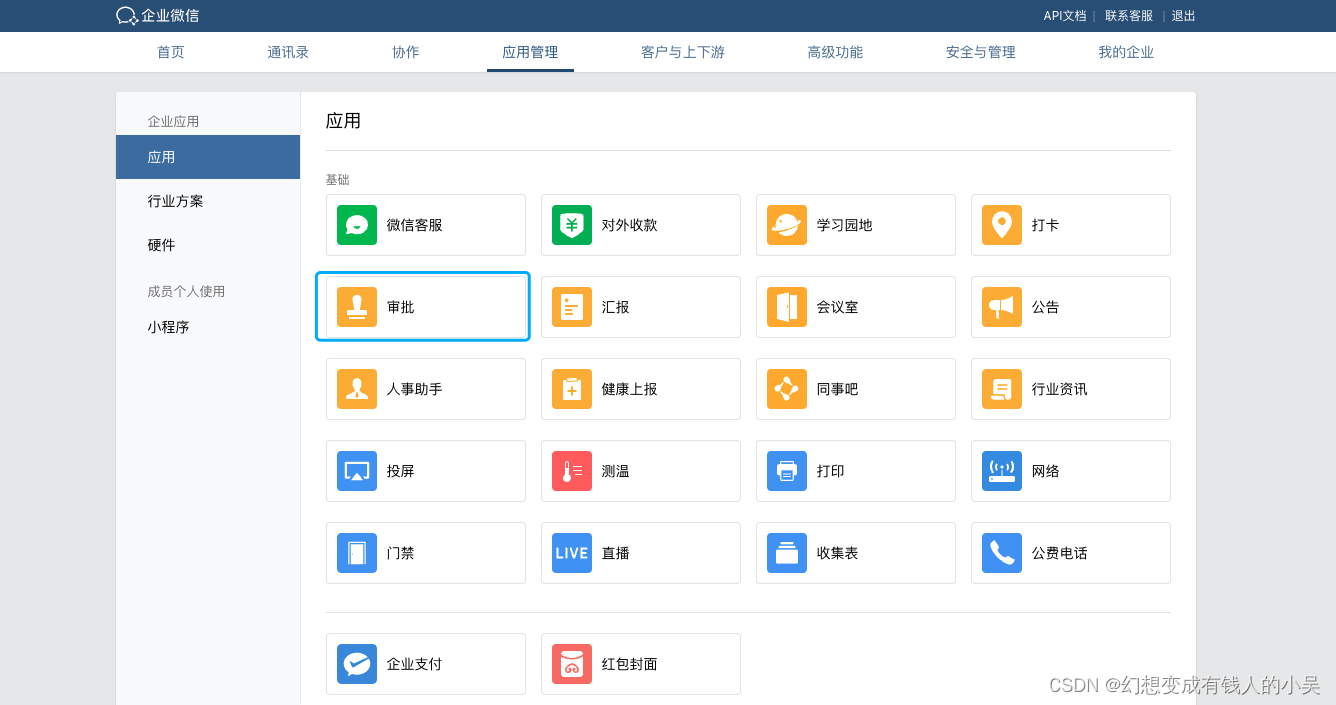Image resolution: width=1336 pixels, height=705 pixels.
Task: Open the 网络 router icon
Action: coord(1002,471)
